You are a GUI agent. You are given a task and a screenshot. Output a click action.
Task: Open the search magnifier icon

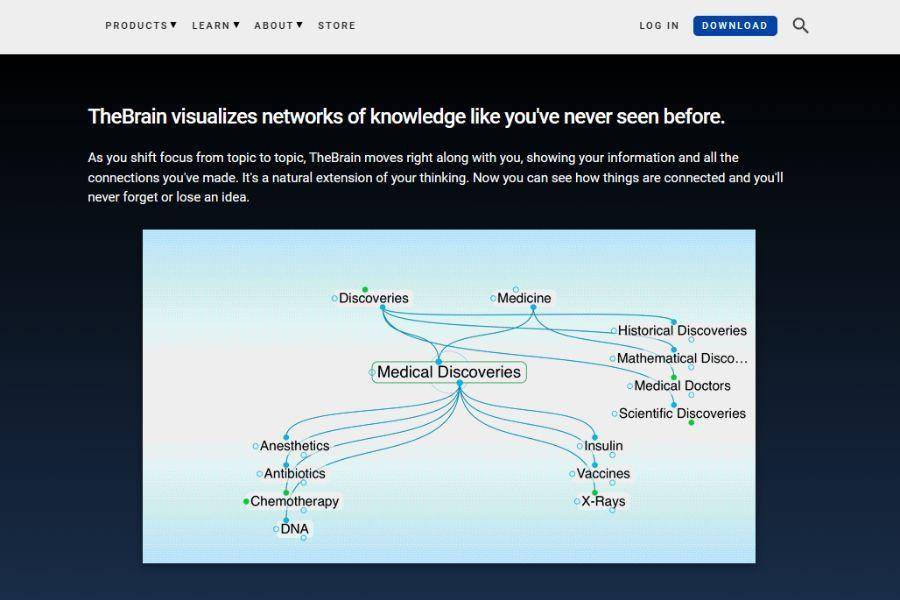click(x=800, y=26)
